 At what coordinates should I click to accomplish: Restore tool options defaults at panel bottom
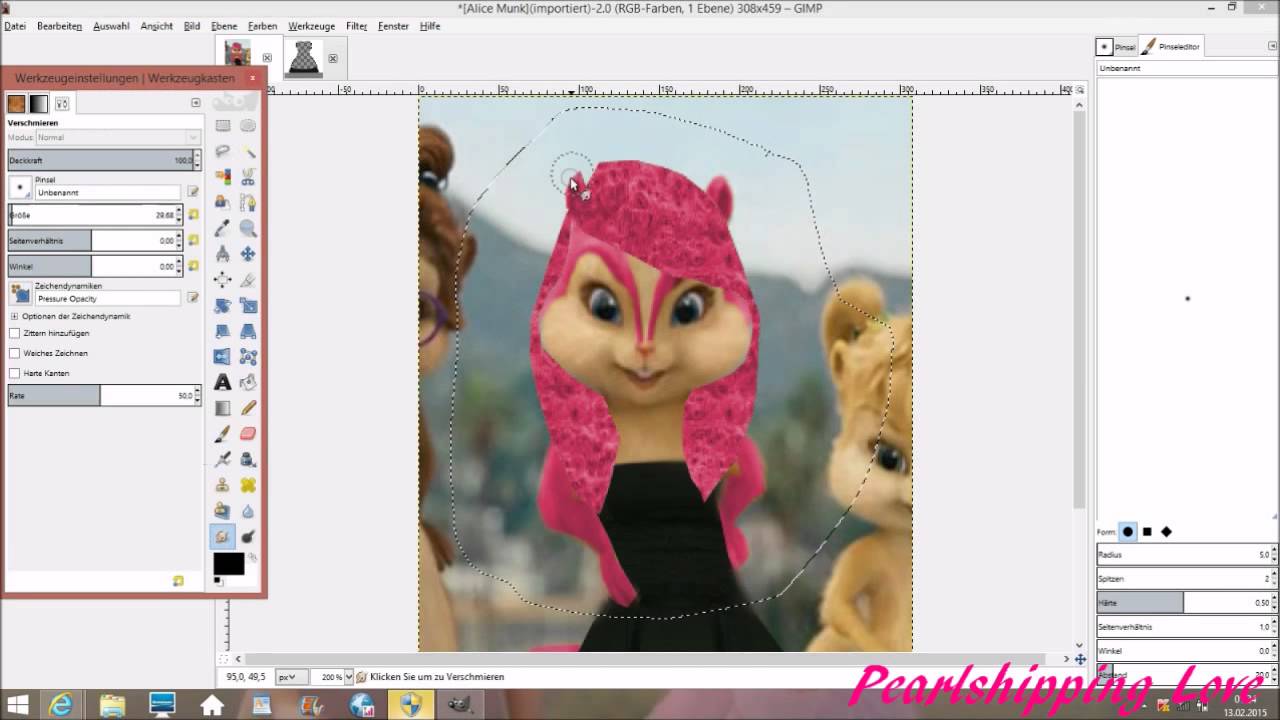(178, 581)
